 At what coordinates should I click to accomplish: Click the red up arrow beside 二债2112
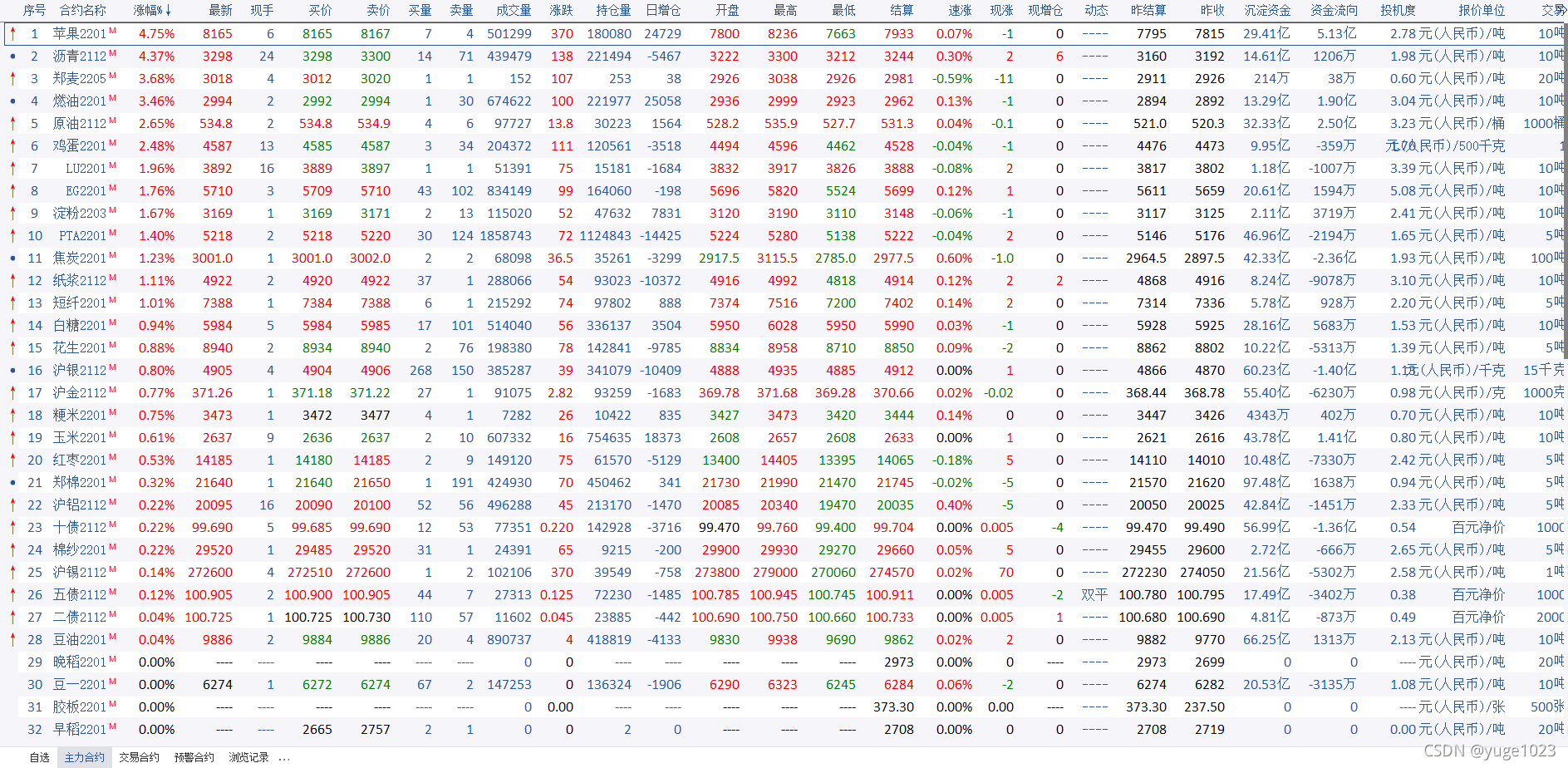pos(12,617)
